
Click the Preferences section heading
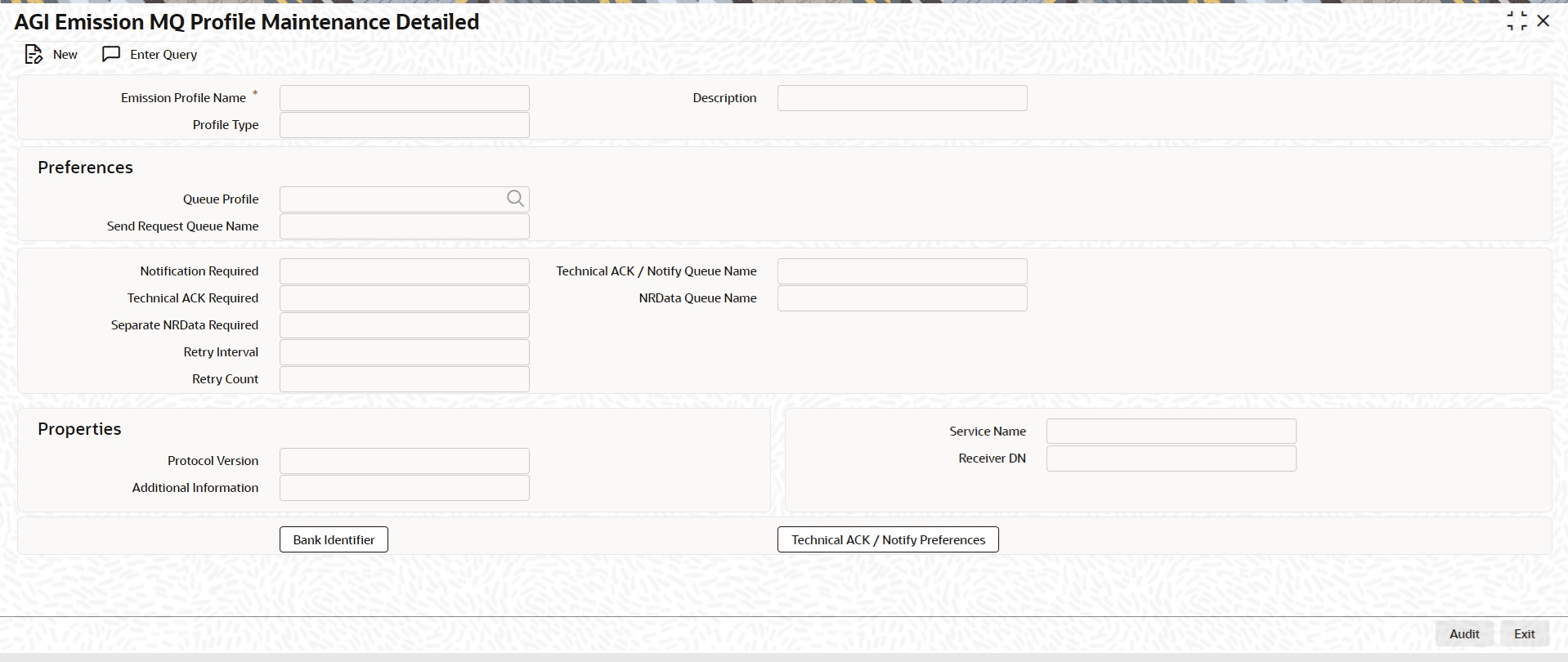tap(85, 168)
